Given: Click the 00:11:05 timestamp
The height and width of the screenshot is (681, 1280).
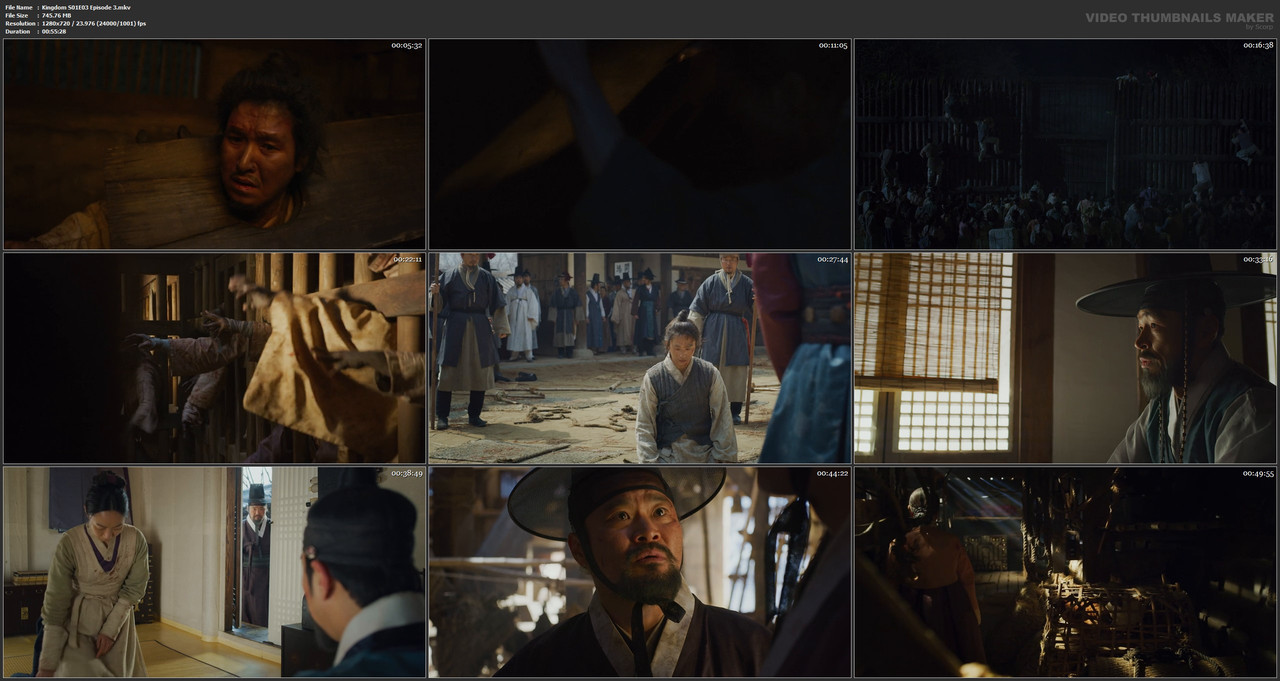Looking at the screenshot, I should pos(833,45).
